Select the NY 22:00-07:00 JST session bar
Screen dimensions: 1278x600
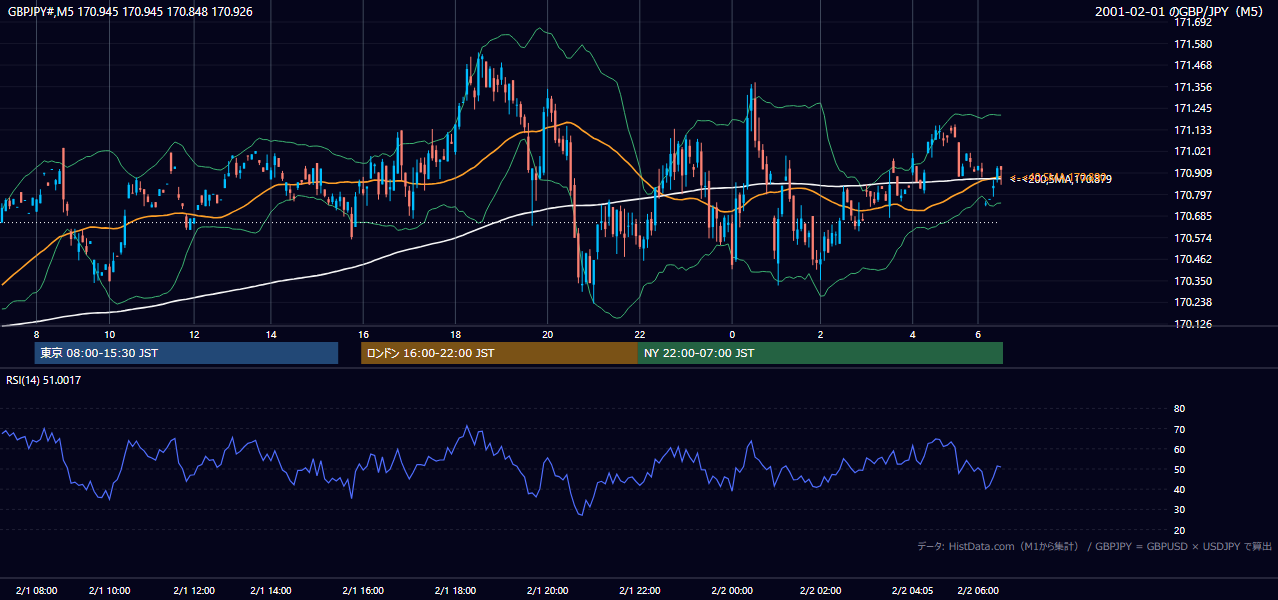coord(820,353)
